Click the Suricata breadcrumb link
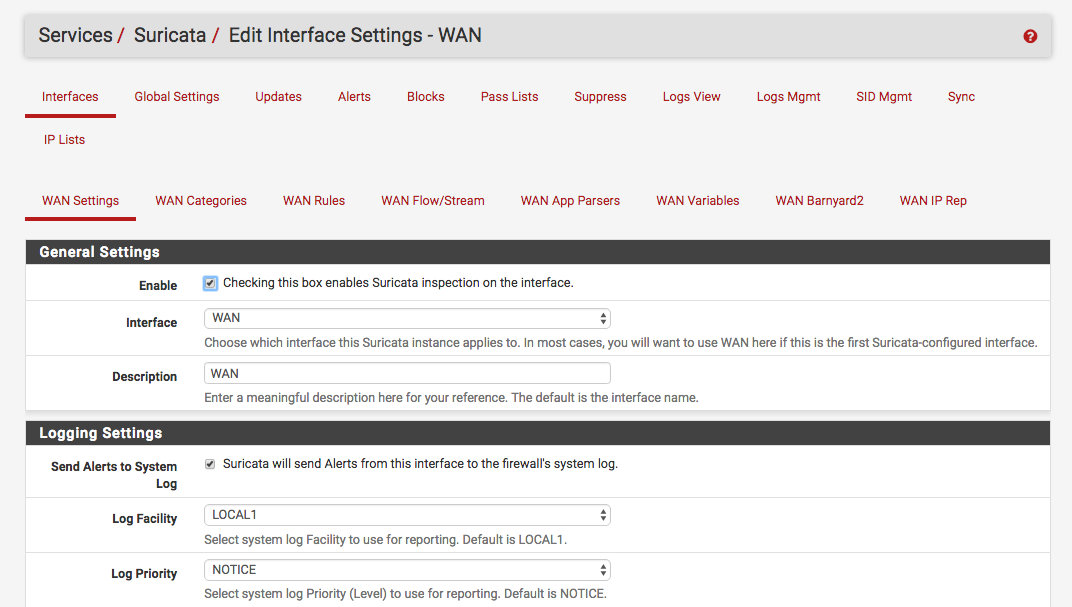The width and height of the screenshot is (1072, 607). coord(170,36)
